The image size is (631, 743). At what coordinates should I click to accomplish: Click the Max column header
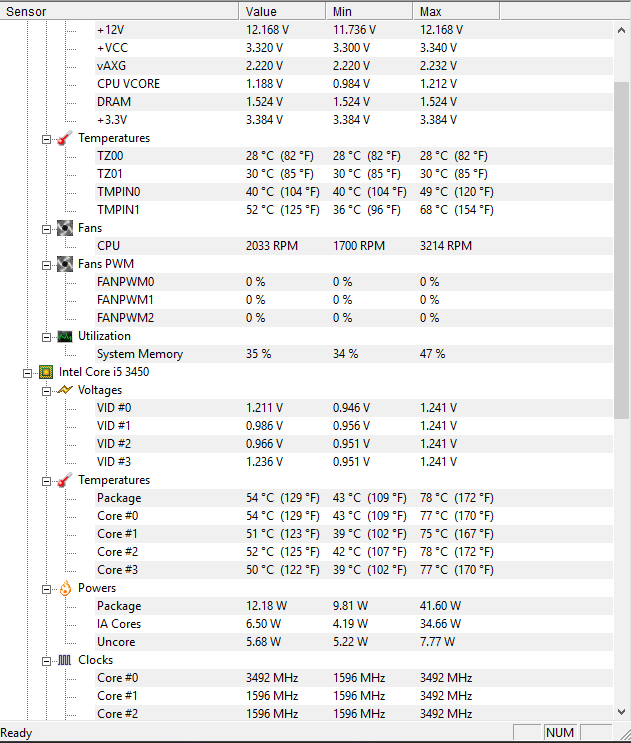coord(456,11)
